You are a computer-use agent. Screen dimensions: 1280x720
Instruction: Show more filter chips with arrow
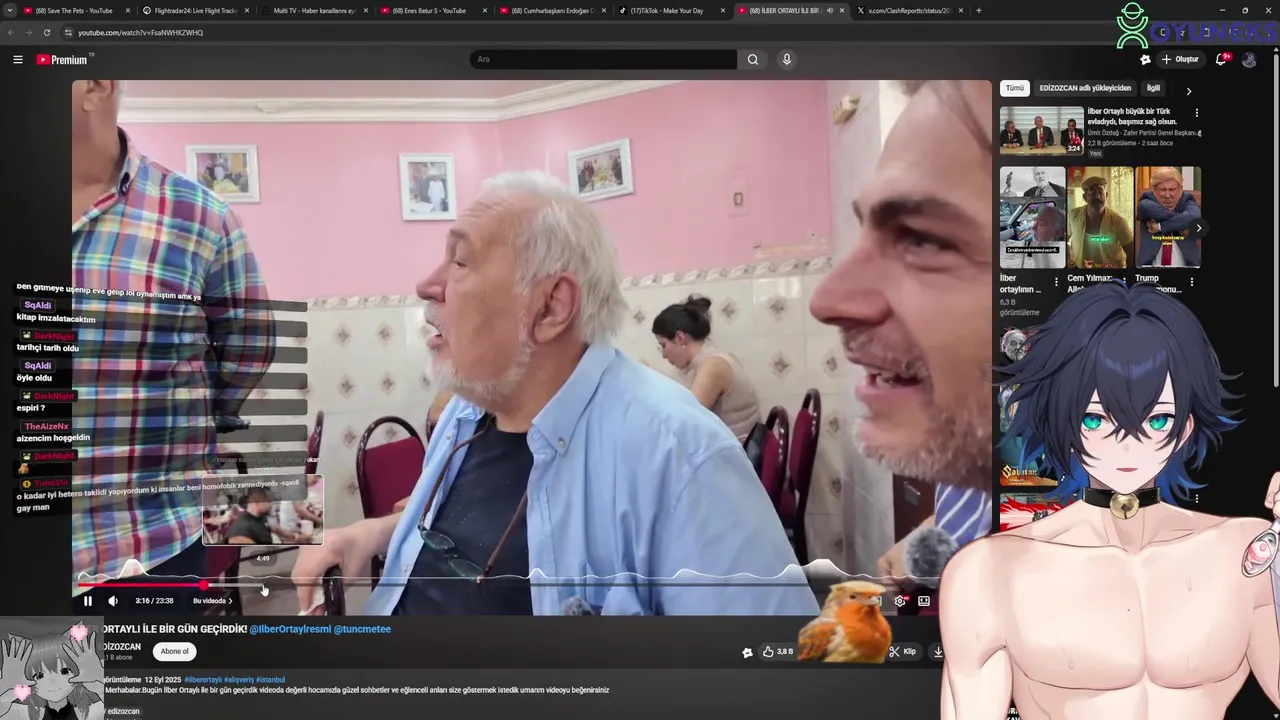point(1189,91)
